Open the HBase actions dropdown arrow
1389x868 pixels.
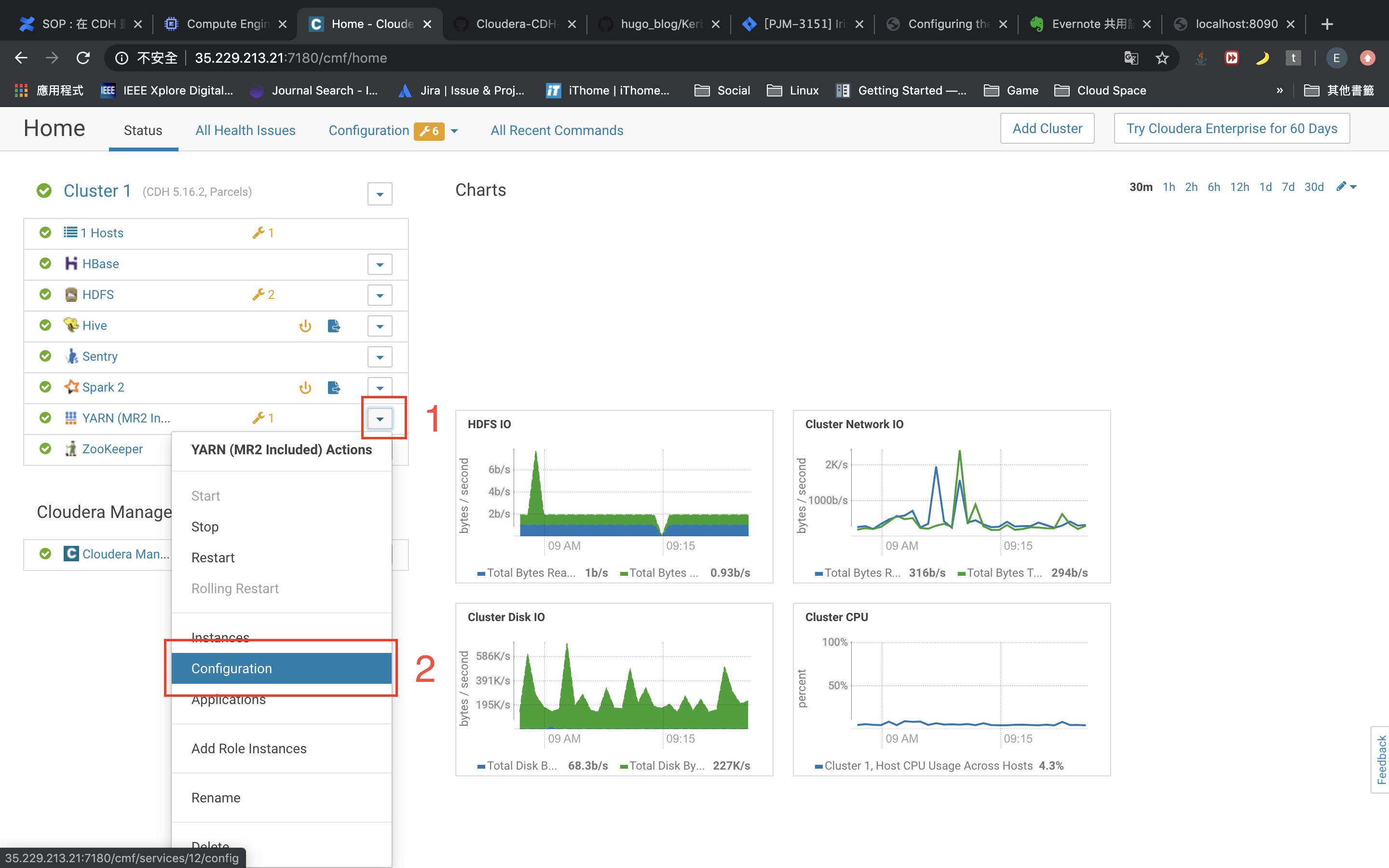click(380, 265)
